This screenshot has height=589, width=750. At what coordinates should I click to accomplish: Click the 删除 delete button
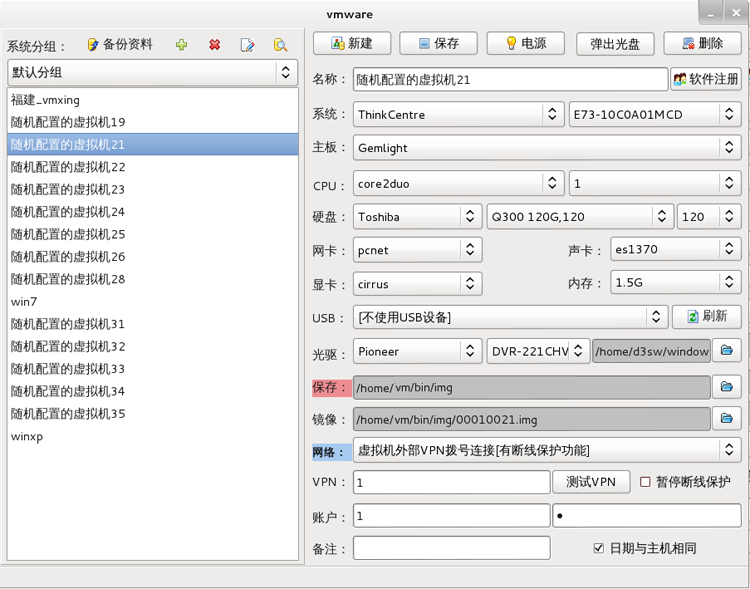tap(702, 44)
